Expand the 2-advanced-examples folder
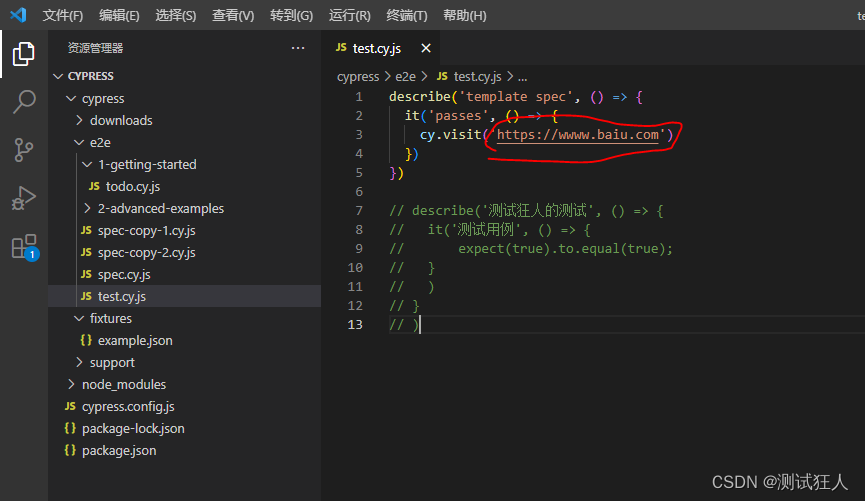The width and height of the screenshot is (865, 501). point(185,209)
